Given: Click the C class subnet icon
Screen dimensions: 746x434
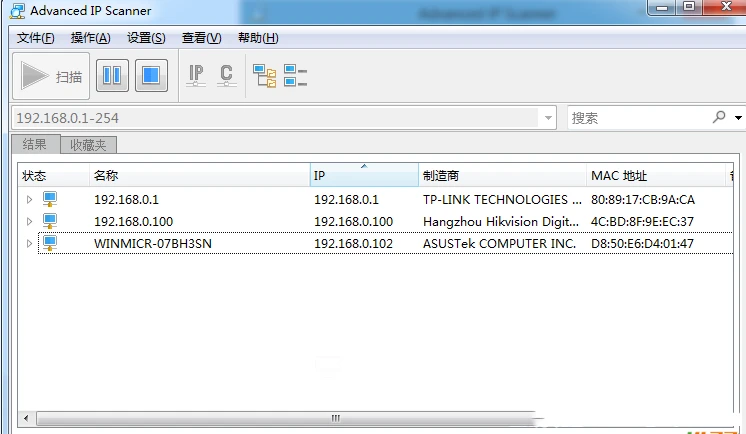Looking at the screenshot, I should tap(226, 76).
